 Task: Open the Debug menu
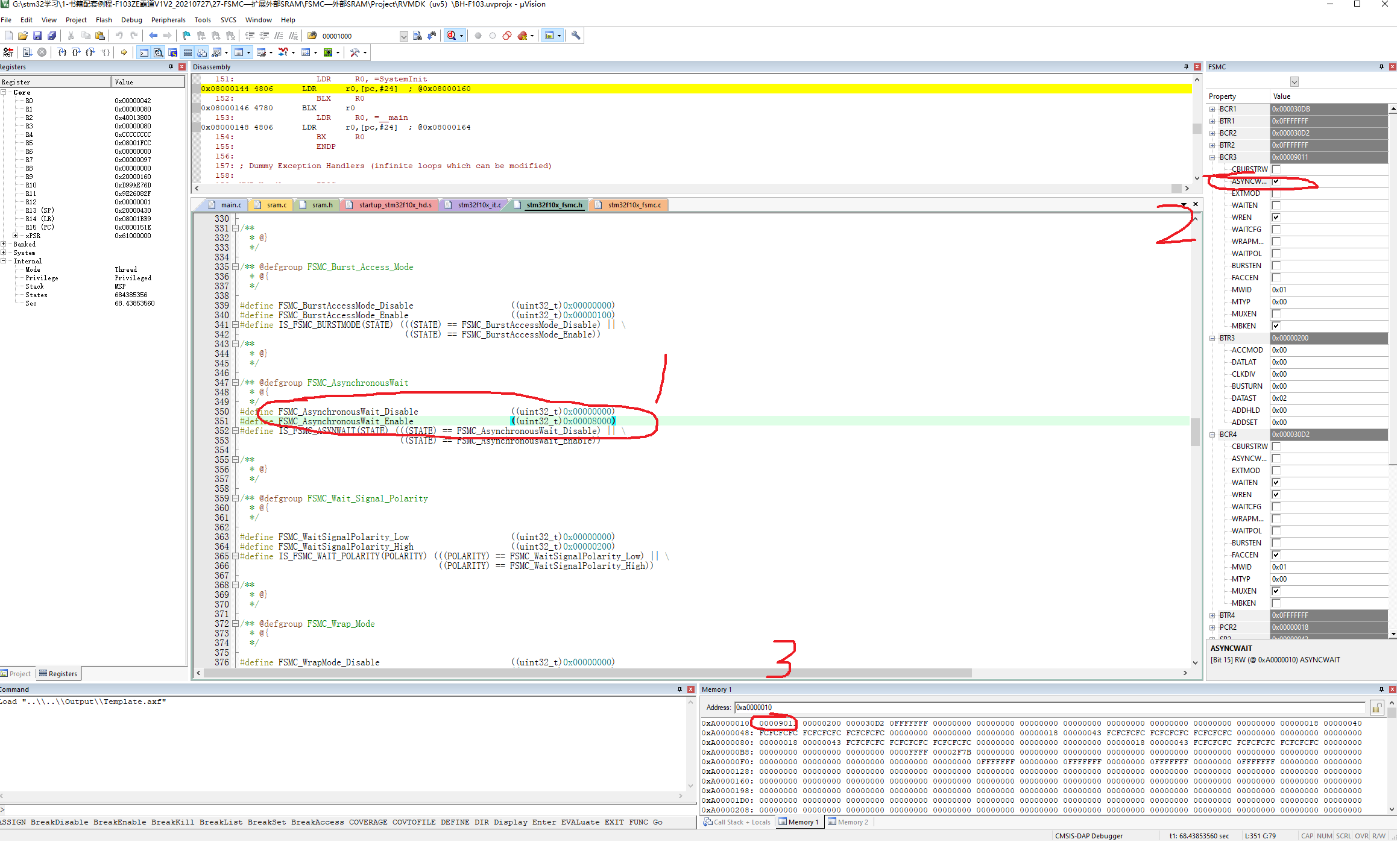[x=131, y=20]
